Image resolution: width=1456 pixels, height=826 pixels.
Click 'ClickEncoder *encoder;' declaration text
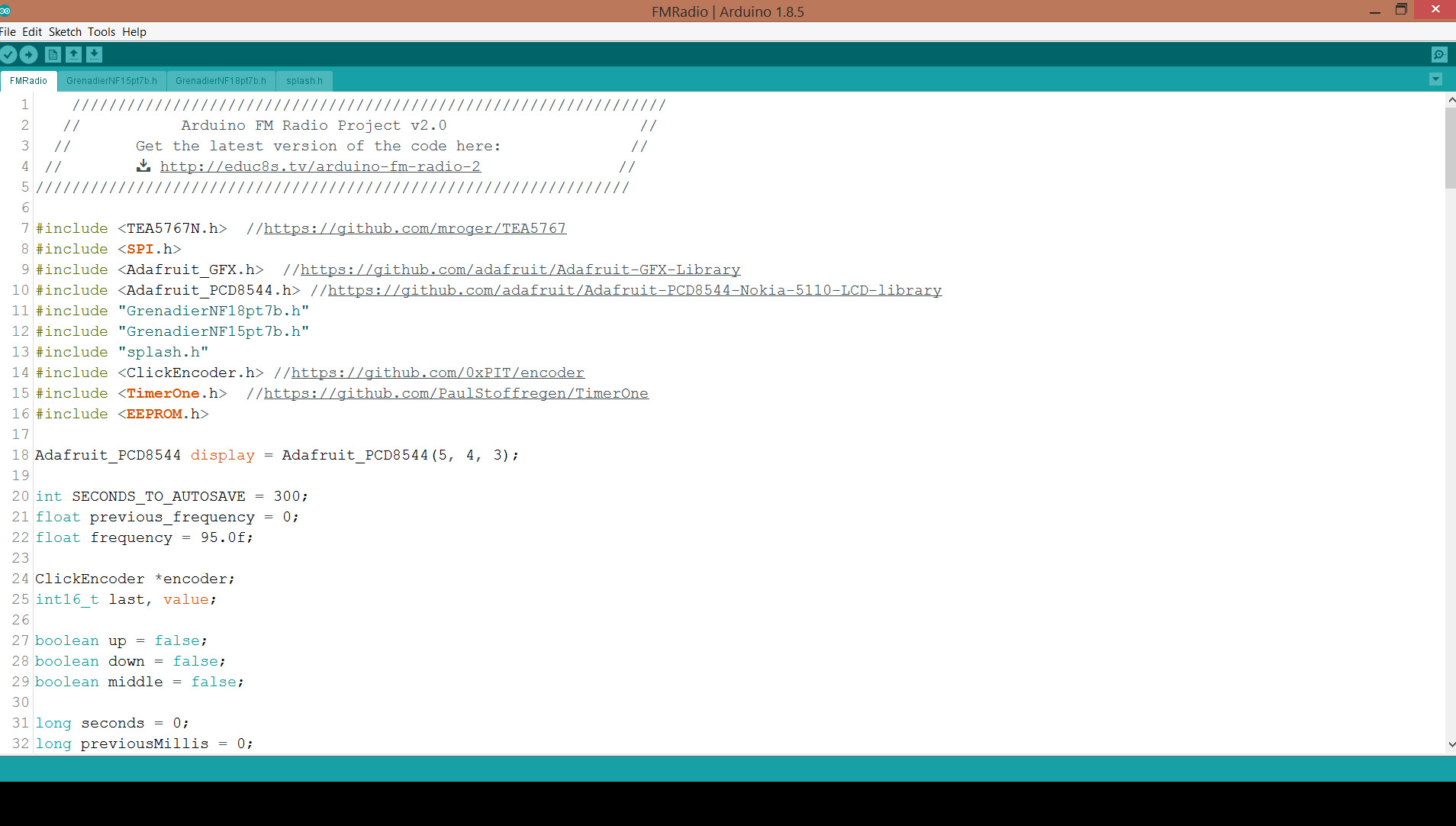(x=135, y=579)
